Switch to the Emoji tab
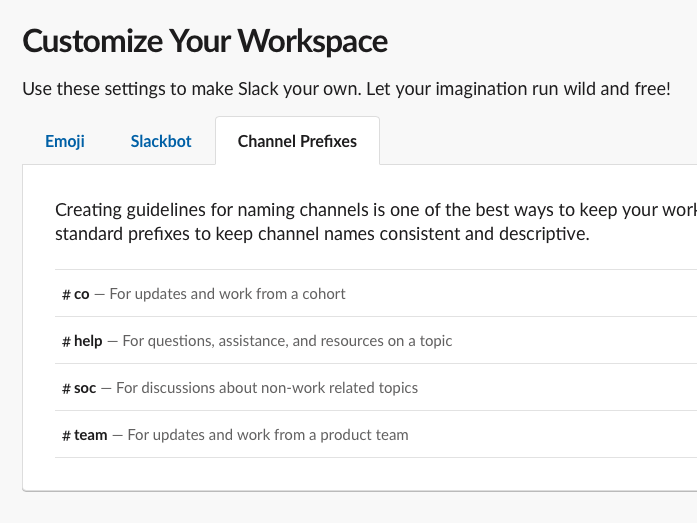 (65, 141)
